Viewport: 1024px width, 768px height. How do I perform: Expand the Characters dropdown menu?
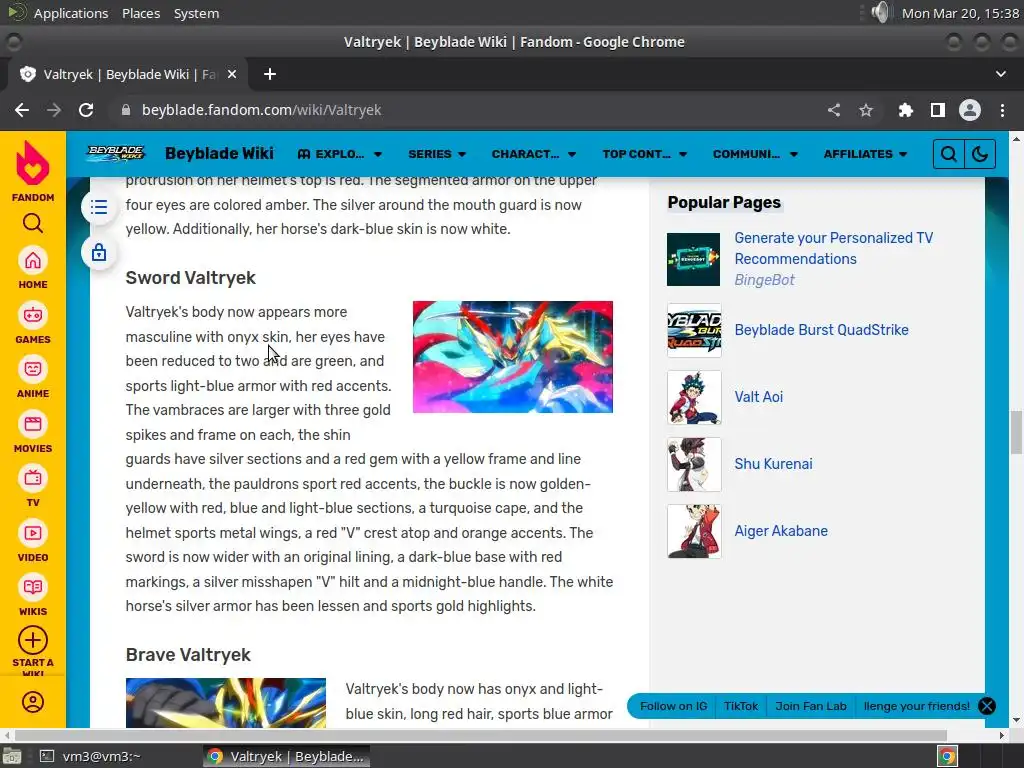pos(534,154)
